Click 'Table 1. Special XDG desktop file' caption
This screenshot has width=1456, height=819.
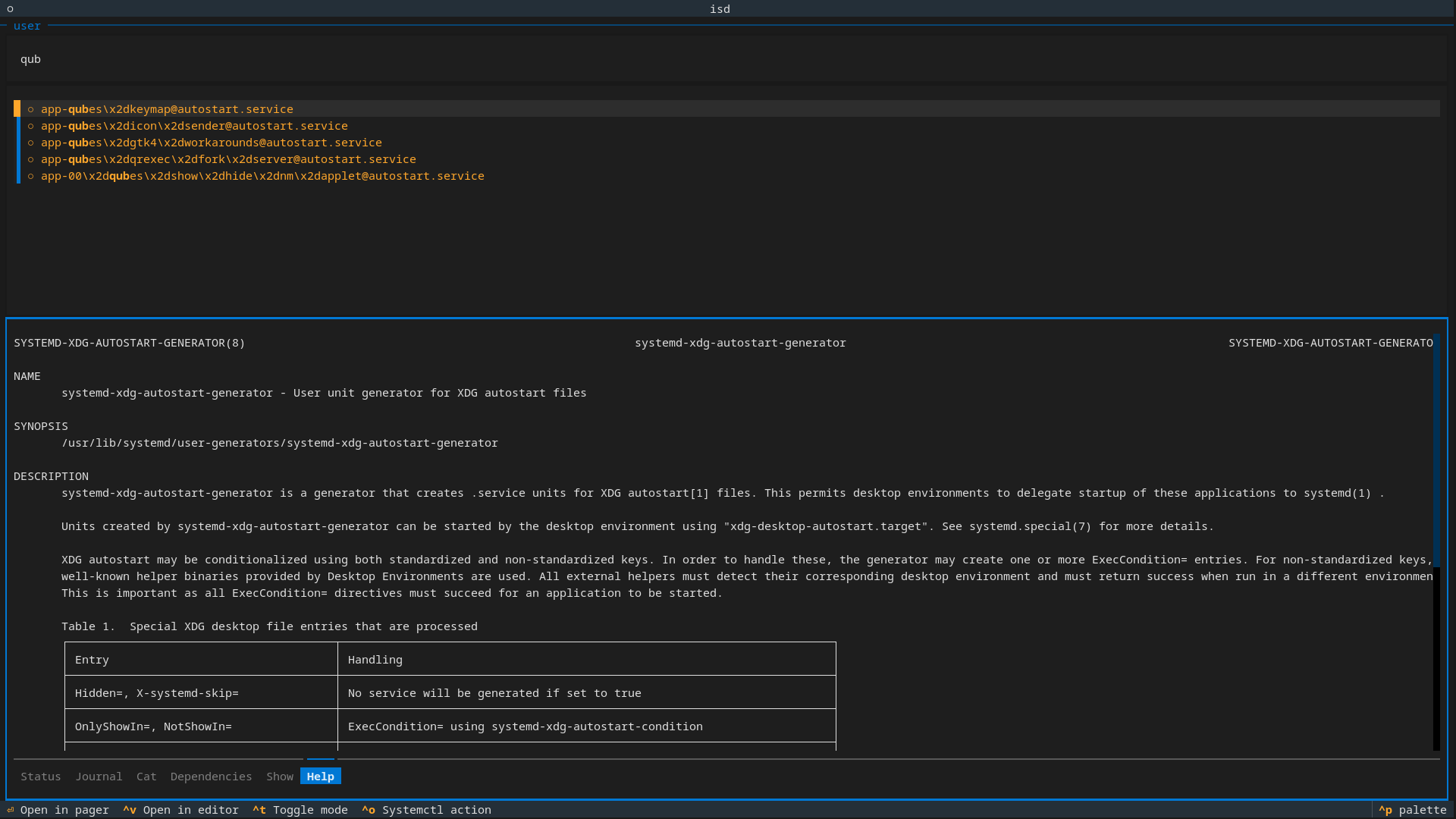click(x=269, y=626)
